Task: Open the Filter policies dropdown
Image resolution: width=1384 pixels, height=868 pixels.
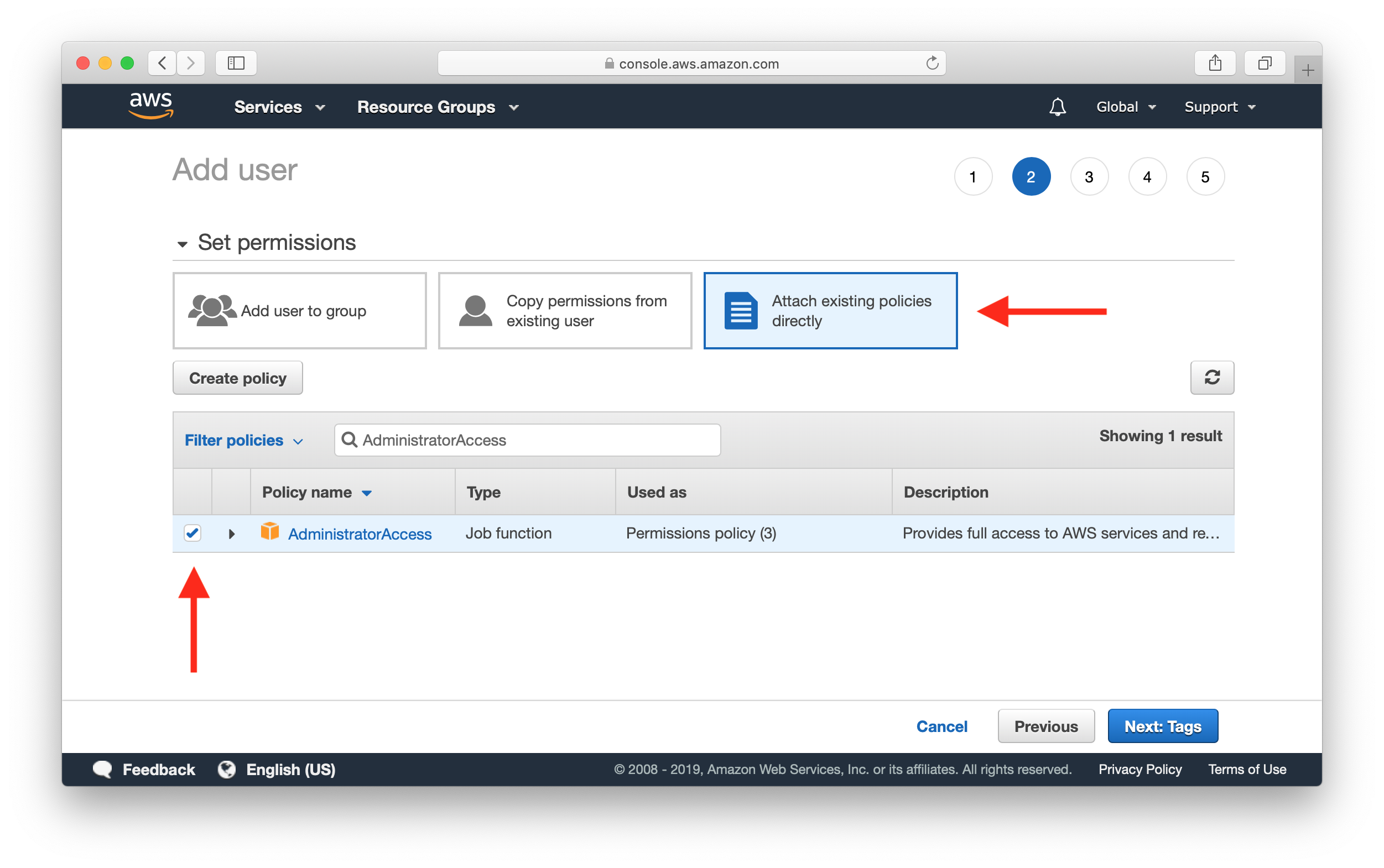Action: [x=243, y=440]
